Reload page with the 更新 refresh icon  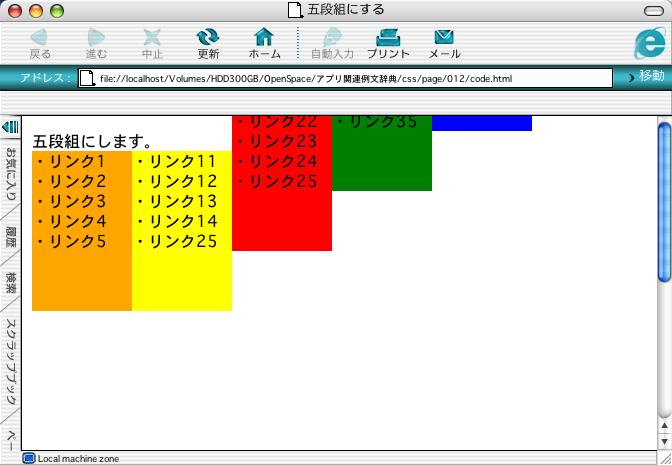click(208, 38)
